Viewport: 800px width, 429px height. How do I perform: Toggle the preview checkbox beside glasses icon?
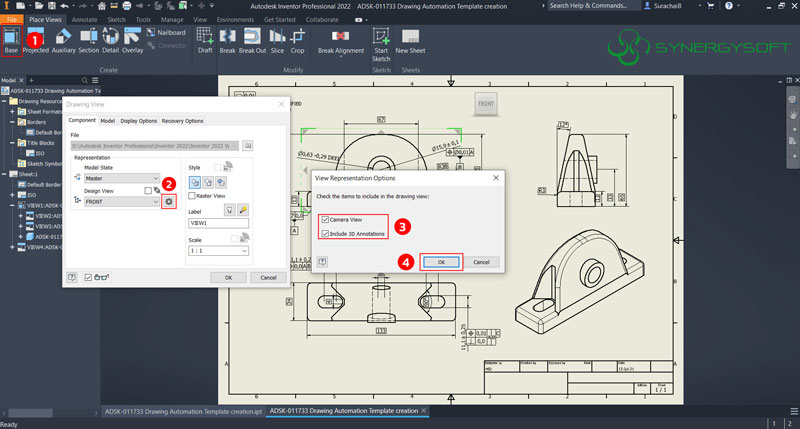[x=88, y=277]
